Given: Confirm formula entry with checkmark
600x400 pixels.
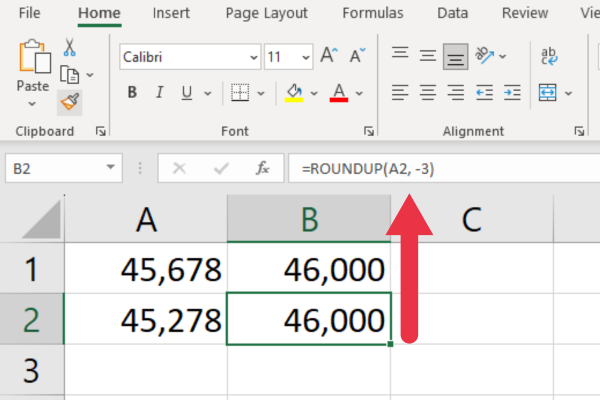Looking at the screenshot, I should click(221, 168).
